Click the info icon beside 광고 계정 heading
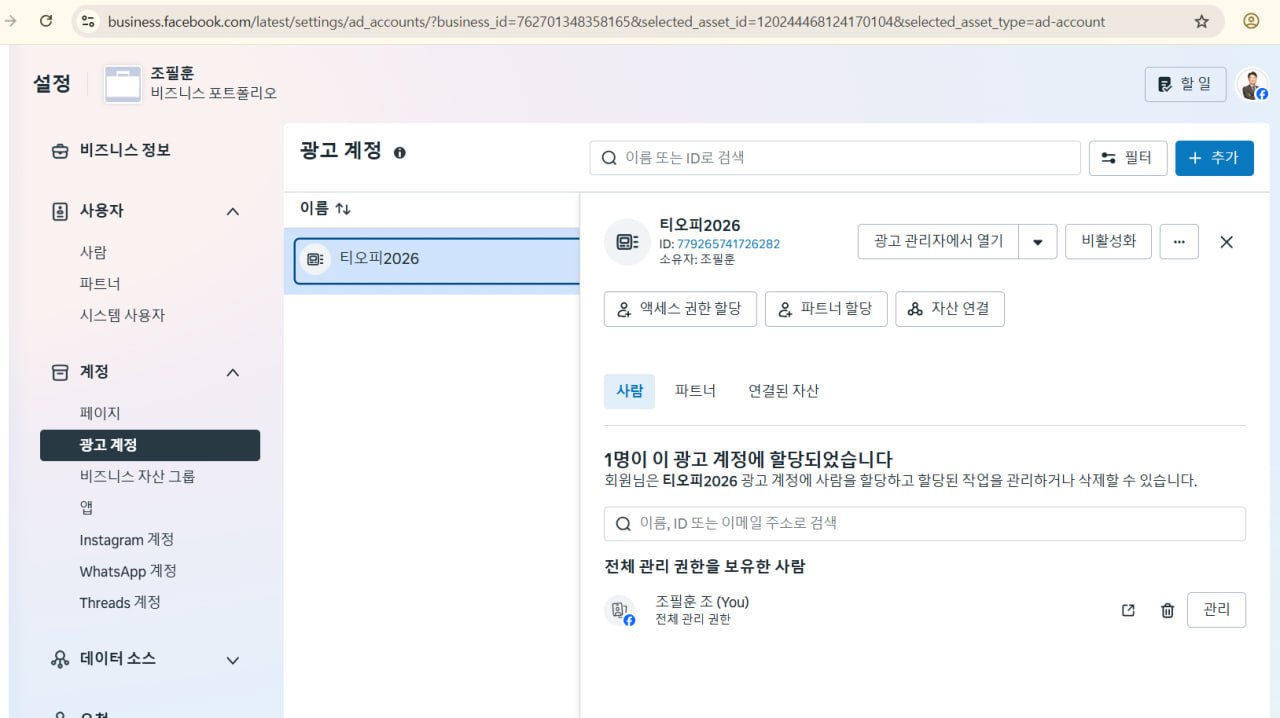The image size is (1280, 718). click(400, 153)
